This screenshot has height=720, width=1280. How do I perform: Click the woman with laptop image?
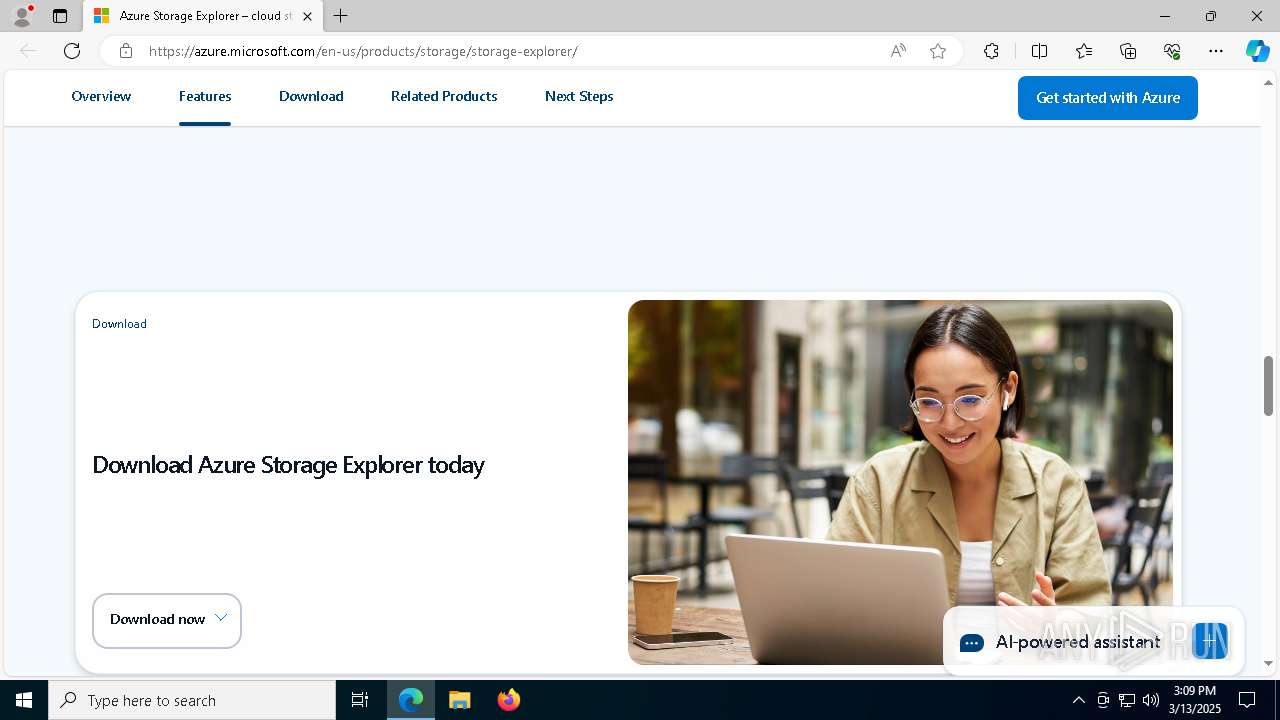[900, 482]
